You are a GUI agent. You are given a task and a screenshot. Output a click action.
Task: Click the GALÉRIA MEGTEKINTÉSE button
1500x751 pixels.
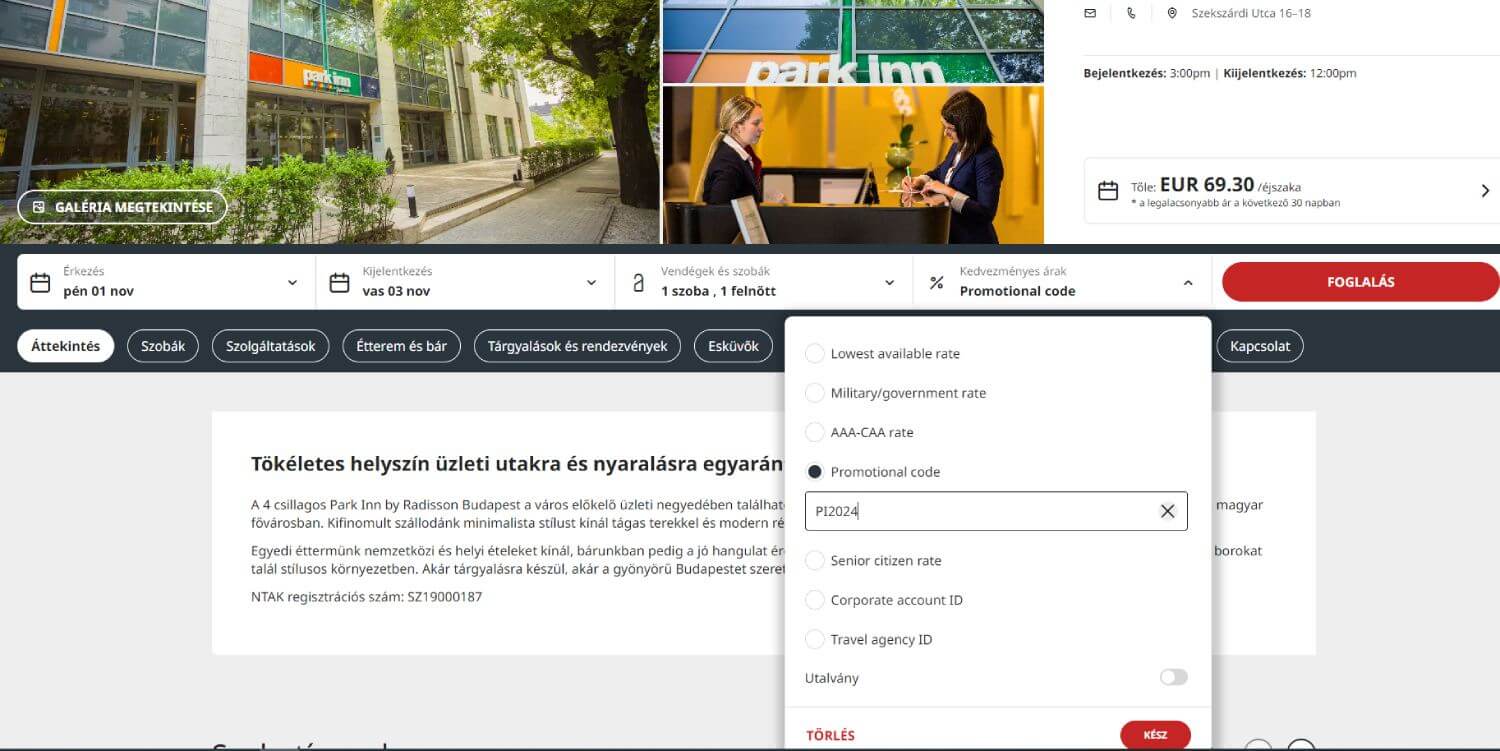click(x=122, y=207)
